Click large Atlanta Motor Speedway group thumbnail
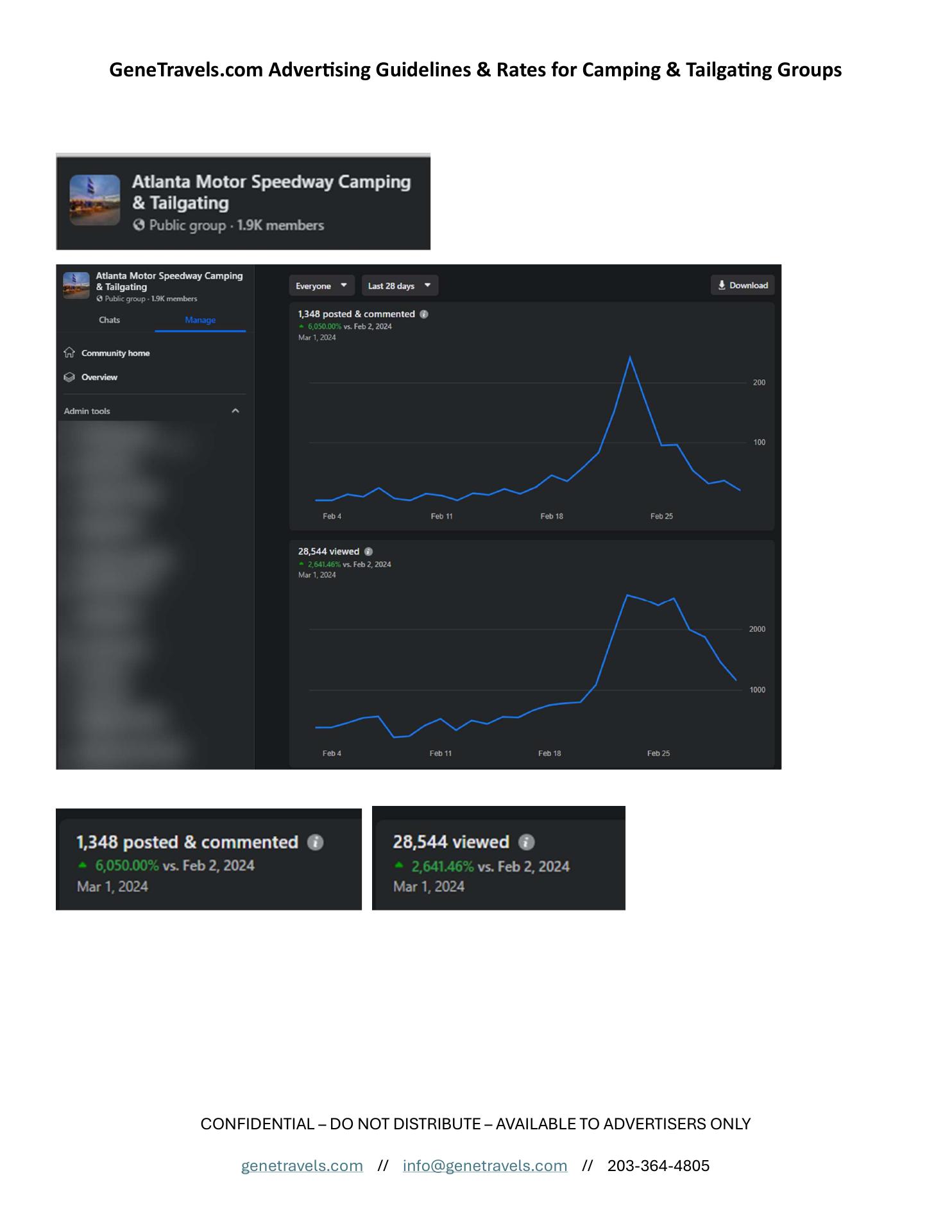Image resolution: width=952 pixels, height=1232 pixels. [95, 200]
